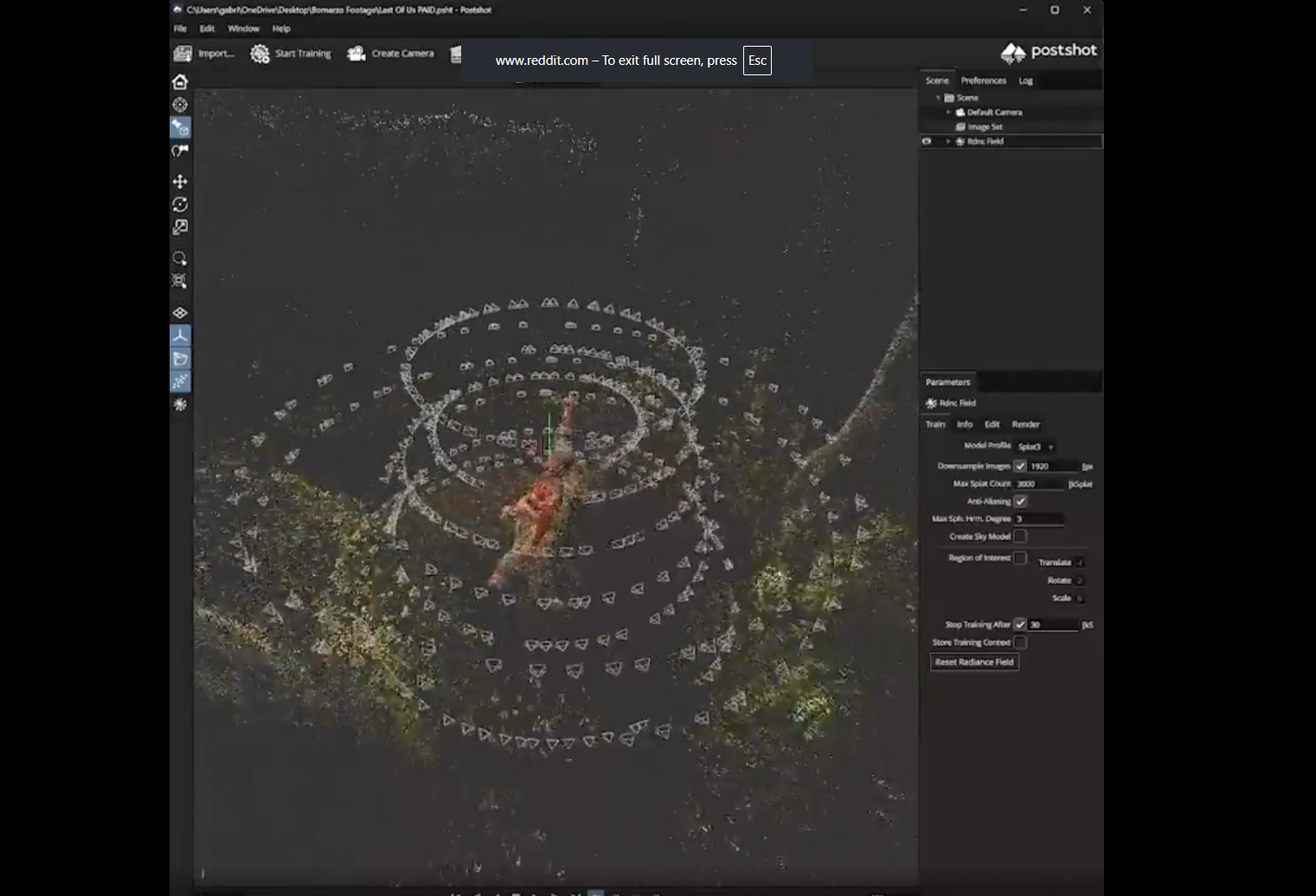Select the rotate tool icon
Viewport: 1316px width, 896px height.
[180, 204]
